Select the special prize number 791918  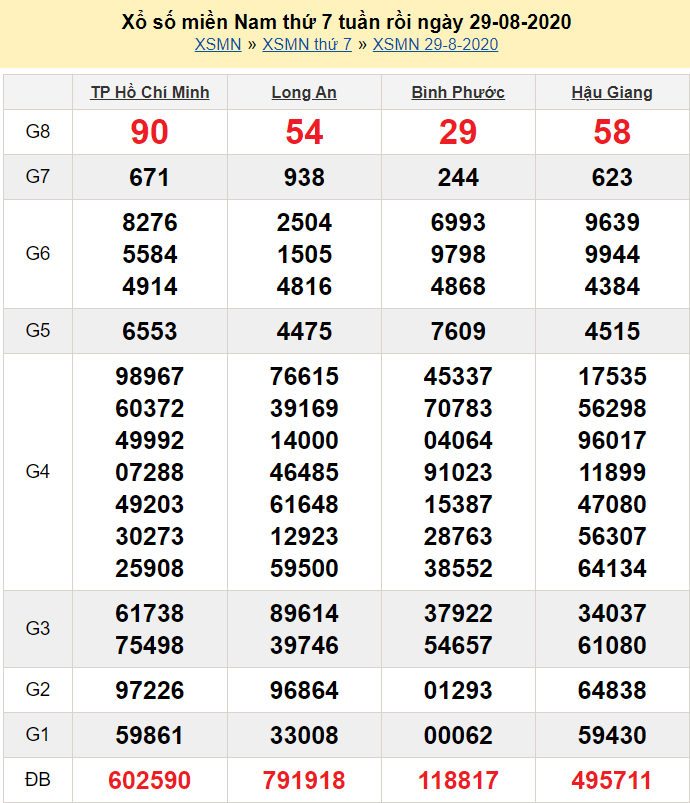[304, 780]
